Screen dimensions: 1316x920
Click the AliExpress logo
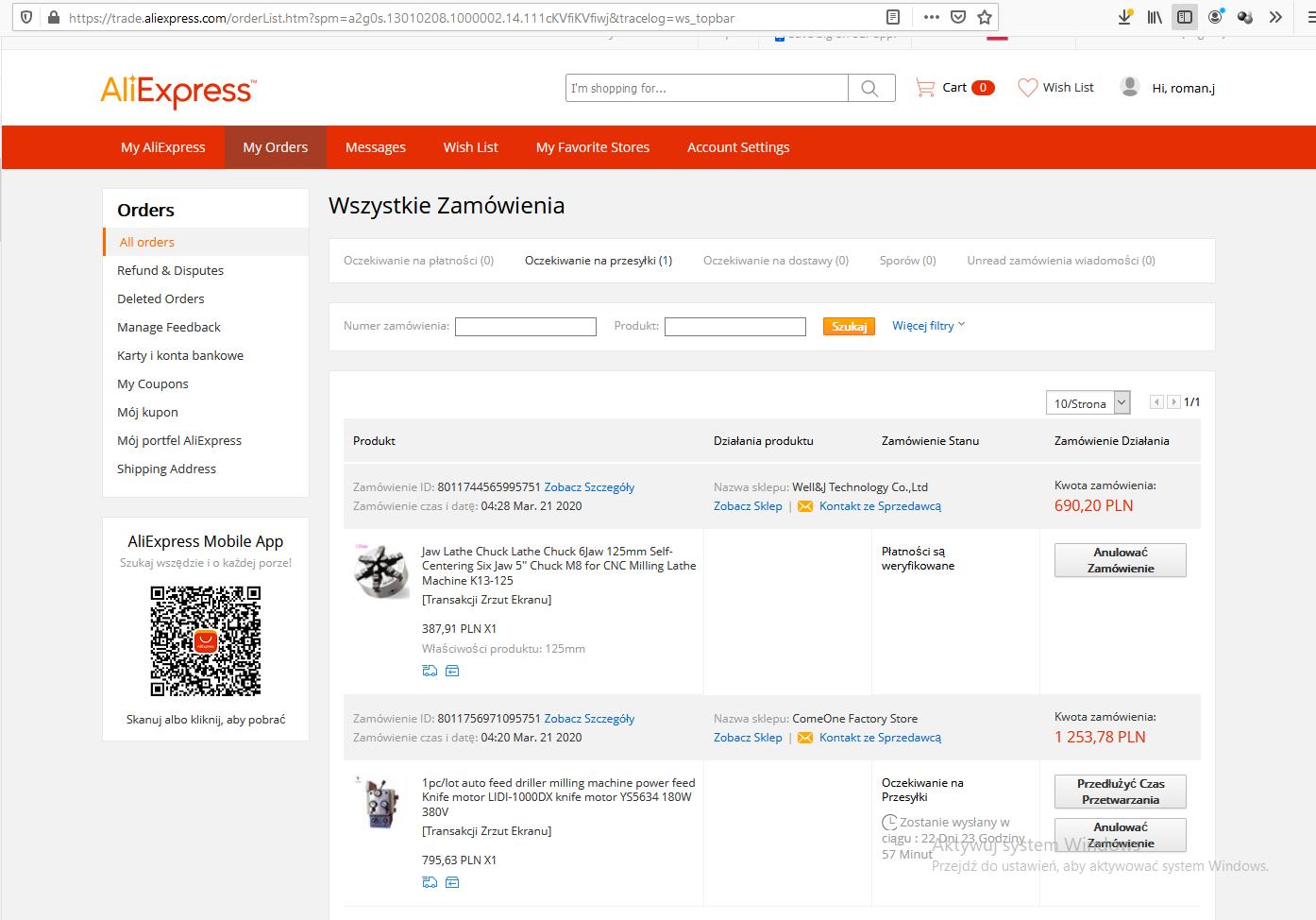click(x=178, y=92)
